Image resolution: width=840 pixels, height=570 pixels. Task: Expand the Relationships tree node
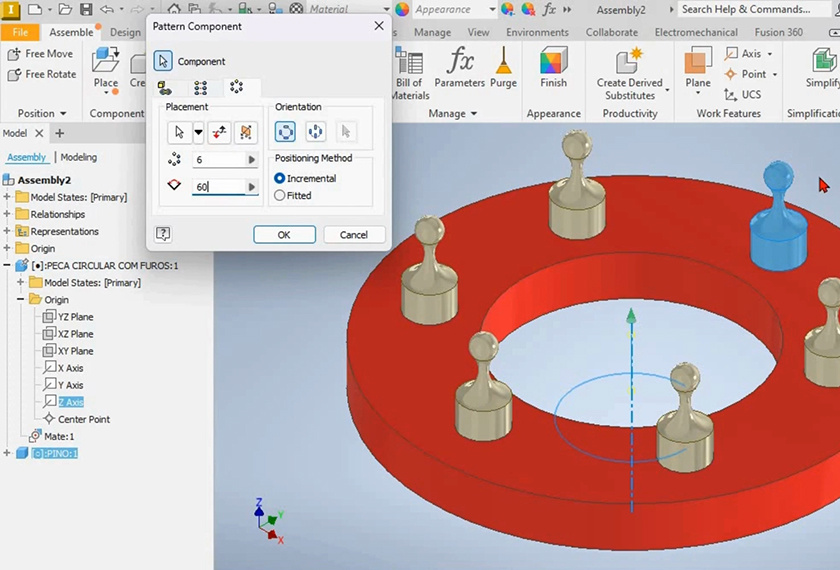tap(8, 214)
